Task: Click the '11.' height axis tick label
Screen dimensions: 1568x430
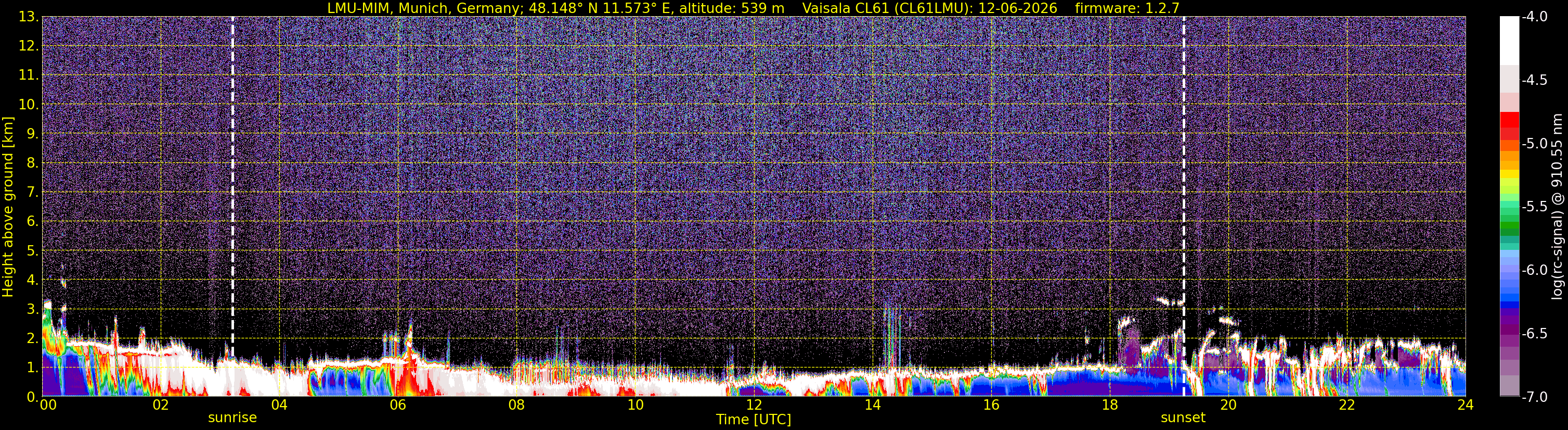Action: pos(28,75)
